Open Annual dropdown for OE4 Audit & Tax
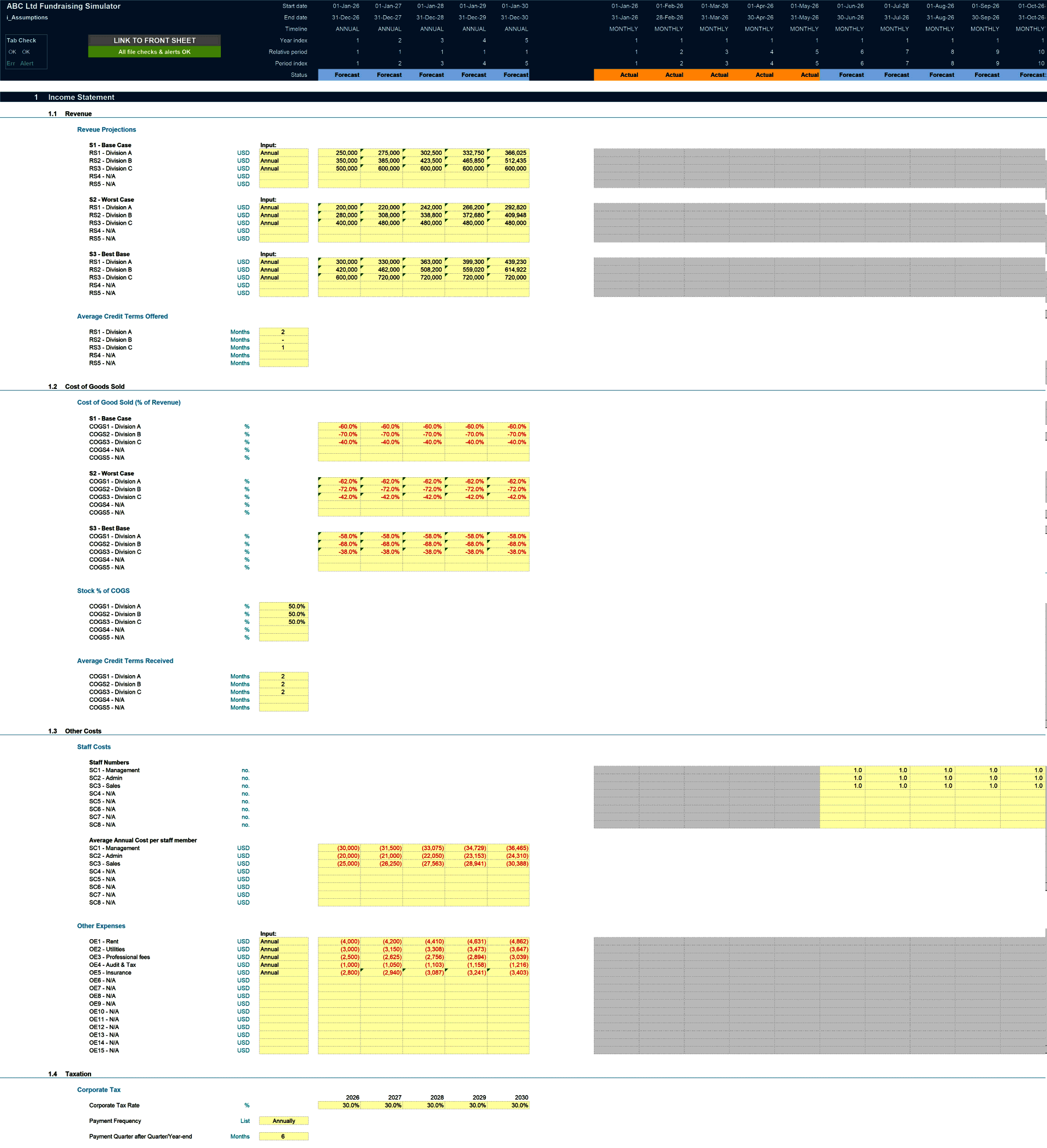Screen dimensions: 1047x1148 click(x=284, y=965)
